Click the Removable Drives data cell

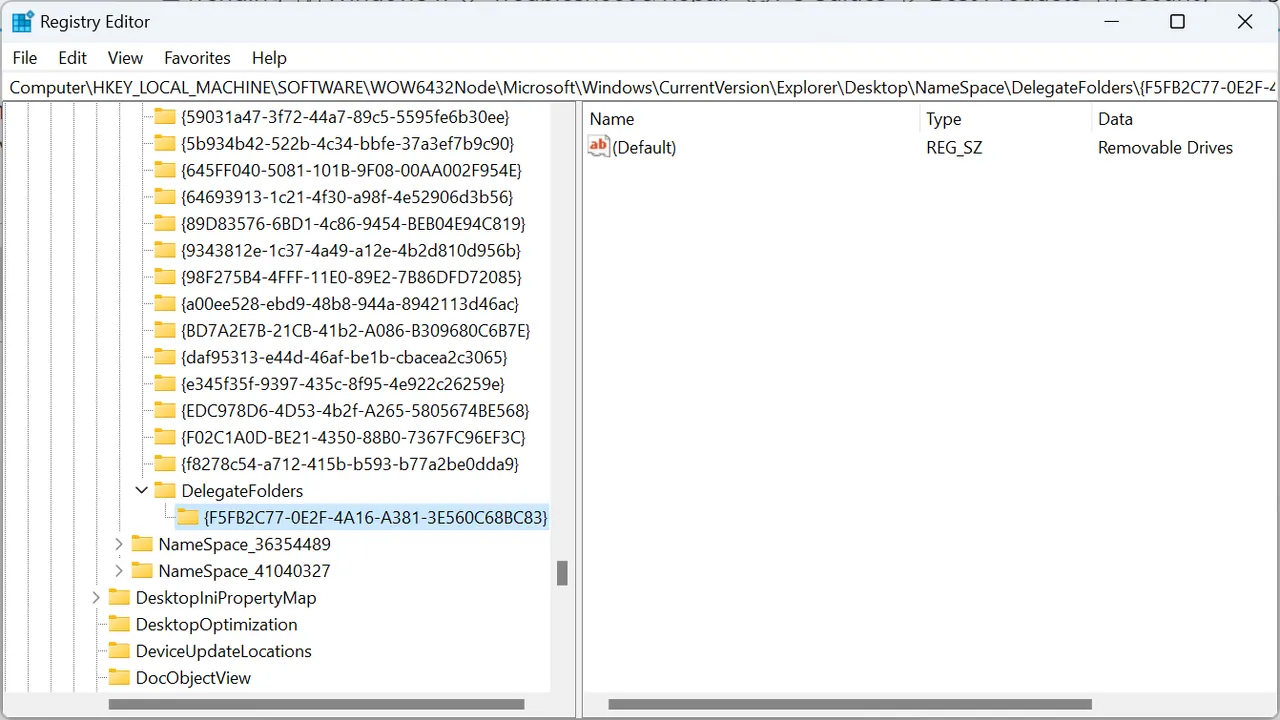1165,147
